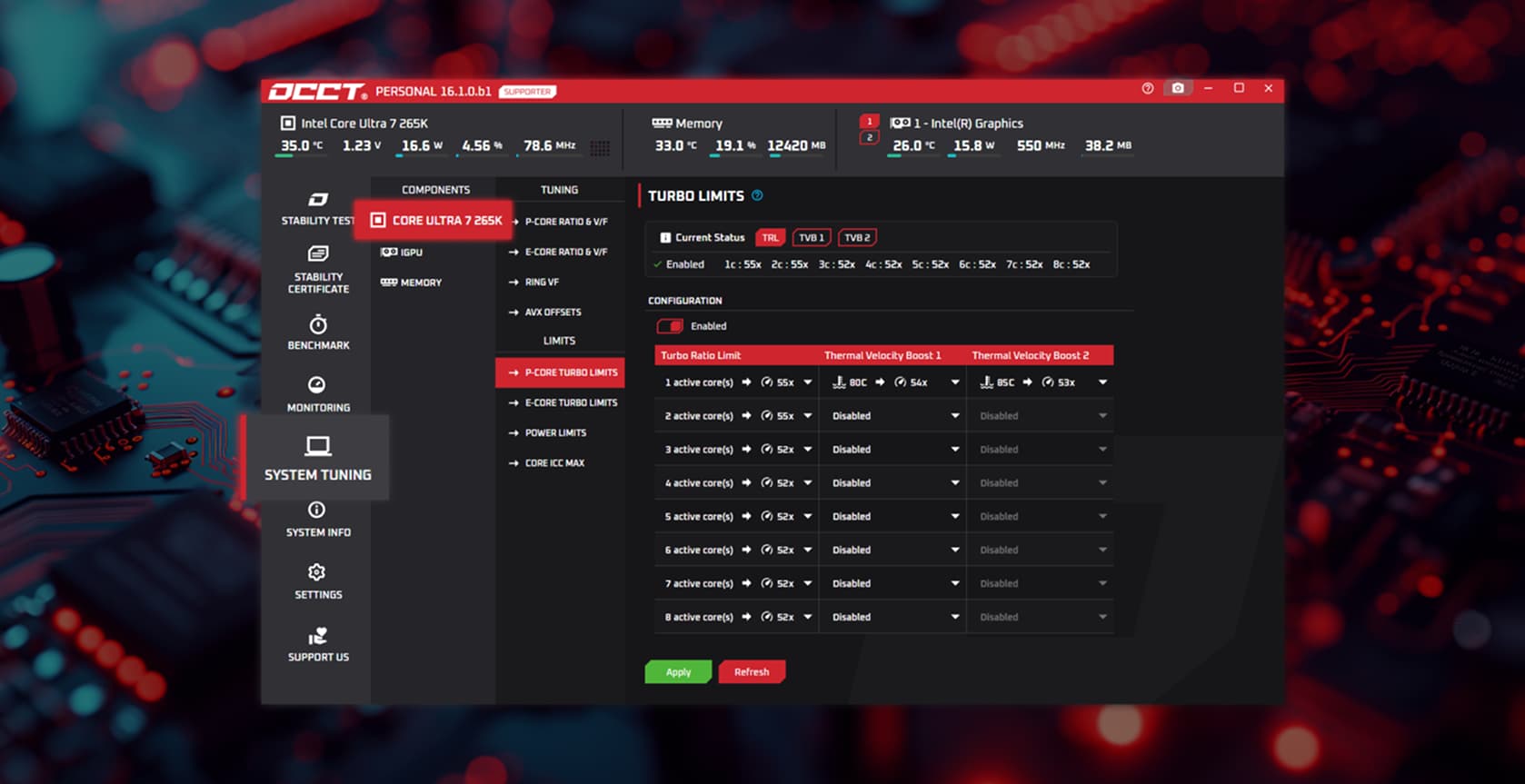Click the GPU temperature 26.0 °C reading
The width and height of the screenshot is (1525, 784).
(x=913, y=145)
